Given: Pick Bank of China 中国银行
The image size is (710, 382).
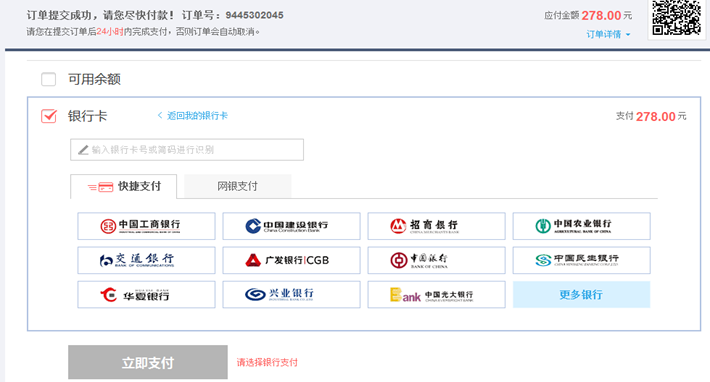Looking at the screenshot, I should pos(436,260).
